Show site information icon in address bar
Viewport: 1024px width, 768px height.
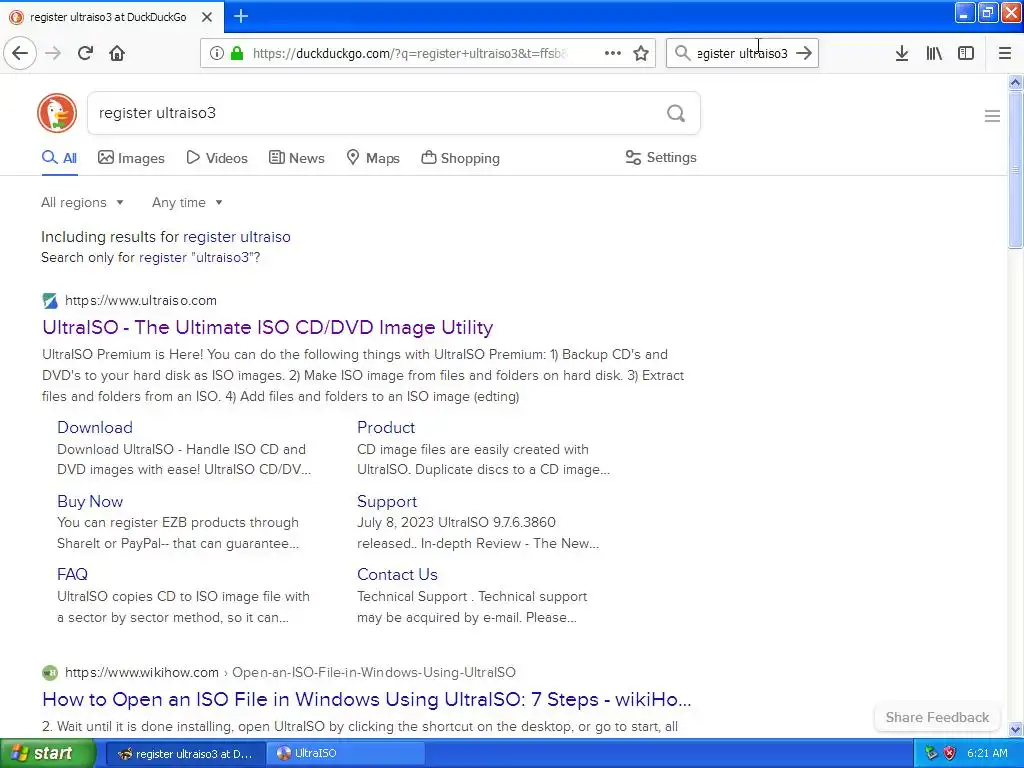(217, 54)
